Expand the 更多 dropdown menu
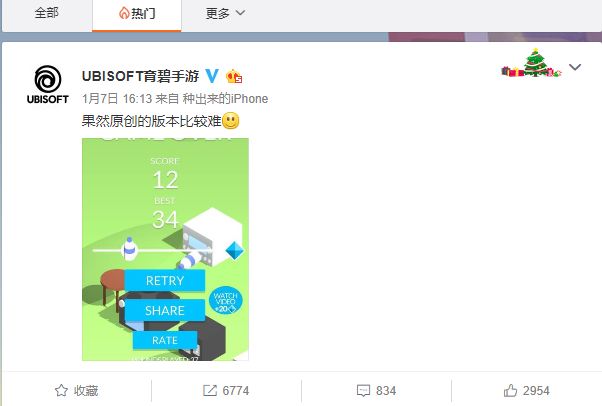Screen dimensions: 602x406 (225, 14)
